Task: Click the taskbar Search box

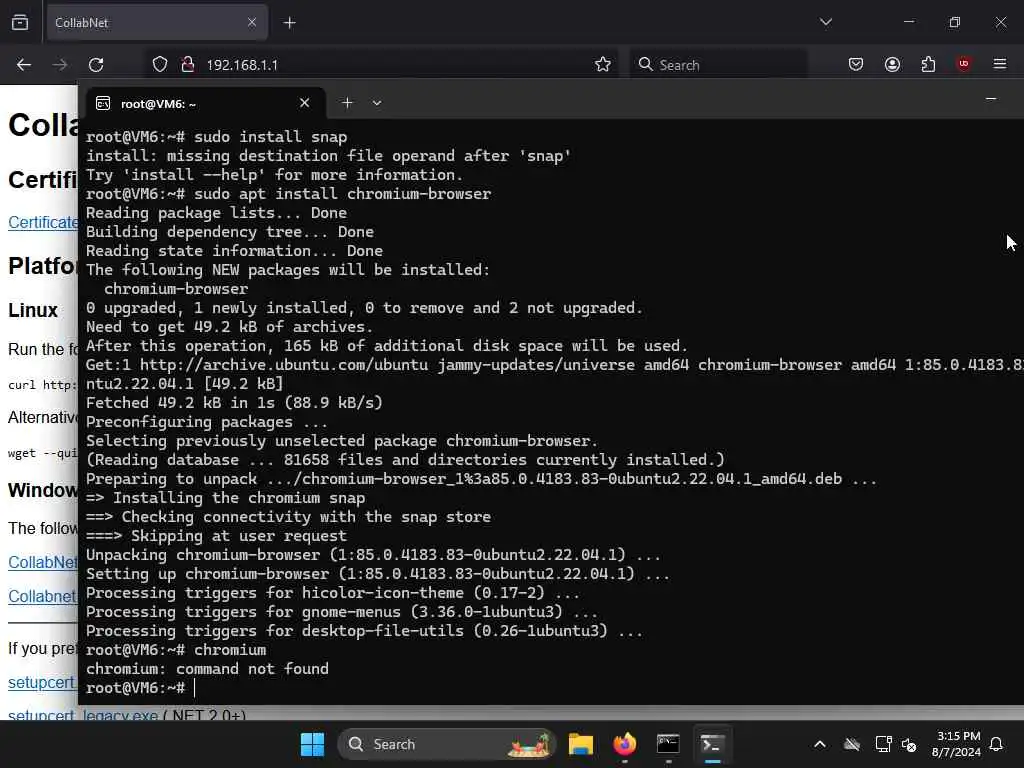Action: point(446,744)
